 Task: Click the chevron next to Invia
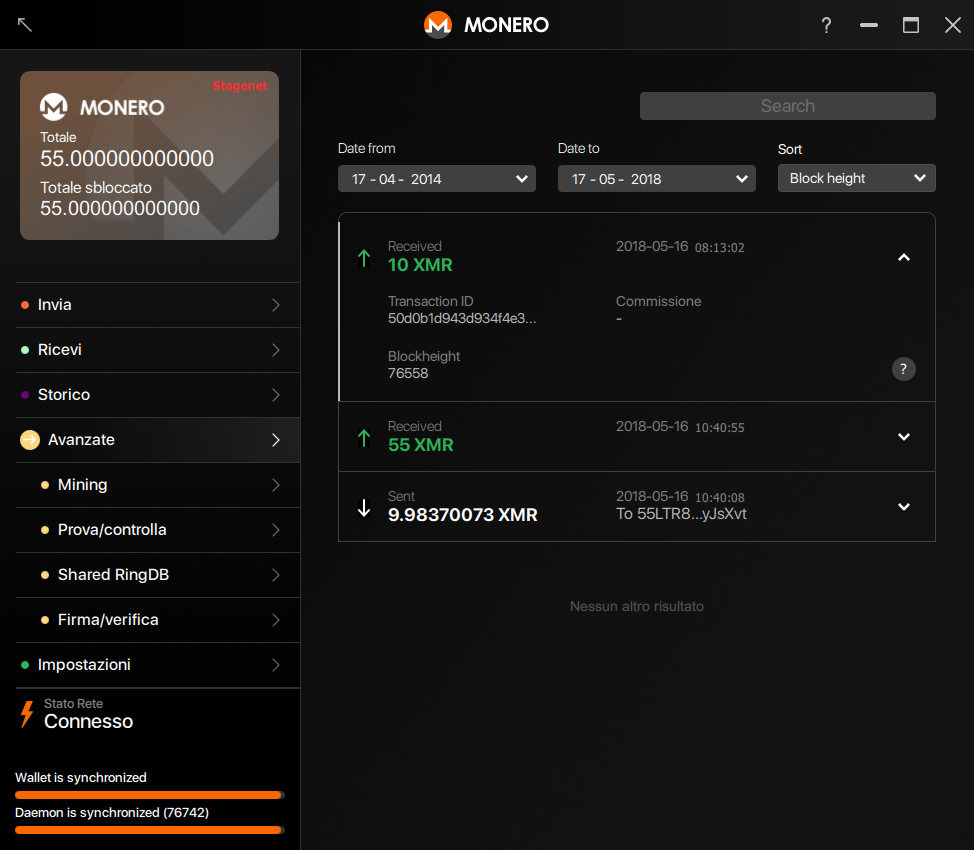[276, 305]
